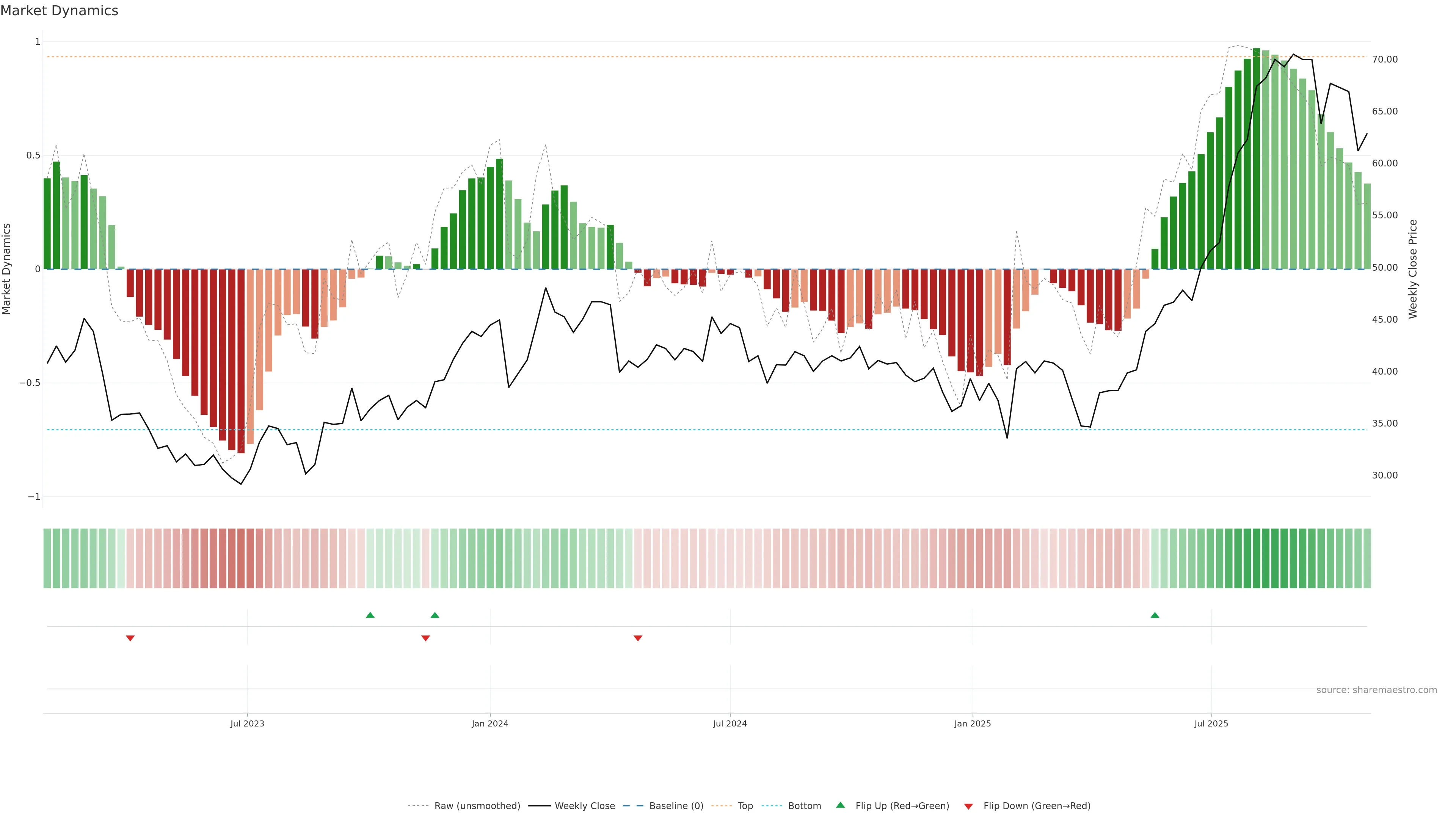Click the Jan 2024 x-axis label
1456x819 pixels.
pyautogui.click(x=490, y=723)
